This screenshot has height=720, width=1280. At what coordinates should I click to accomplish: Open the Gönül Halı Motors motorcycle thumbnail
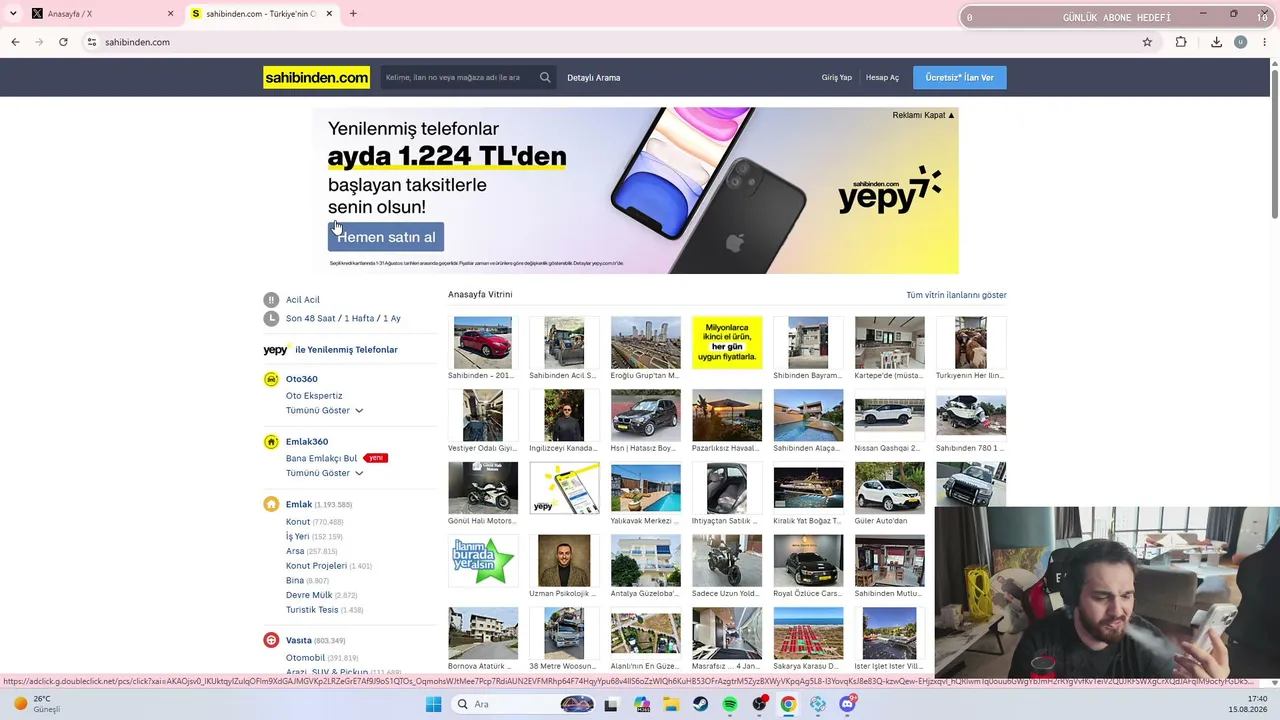[483, 488]
